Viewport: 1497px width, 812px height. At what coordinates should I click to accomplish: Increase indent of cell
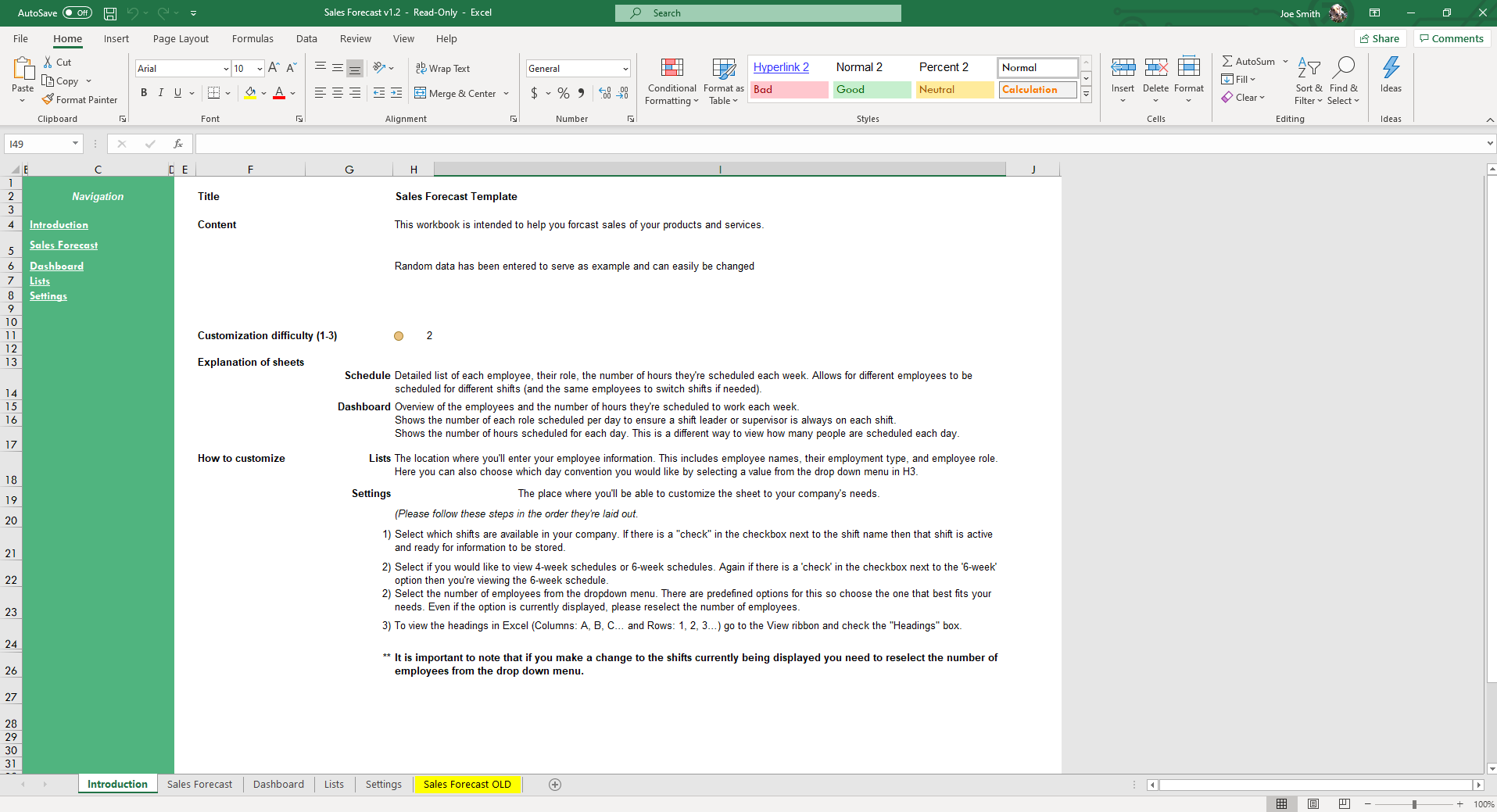[396, 93]
